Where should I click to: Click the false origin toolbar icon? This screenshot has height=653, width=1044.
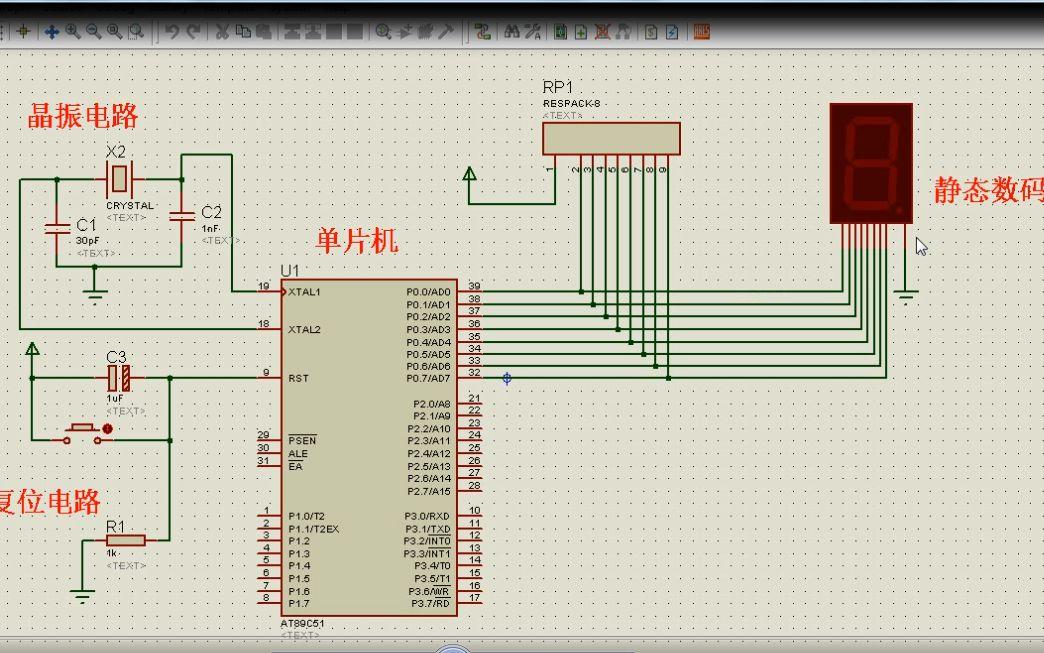coord(24,31)
